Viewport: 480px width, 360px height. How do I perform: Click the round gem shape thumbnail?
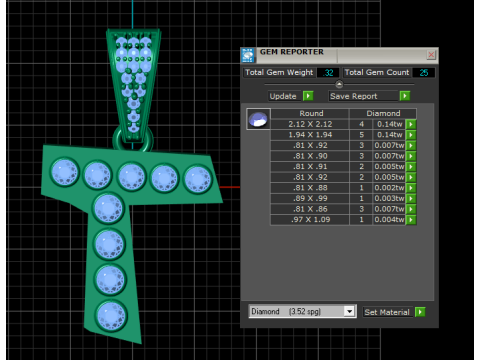pos(258,119)
